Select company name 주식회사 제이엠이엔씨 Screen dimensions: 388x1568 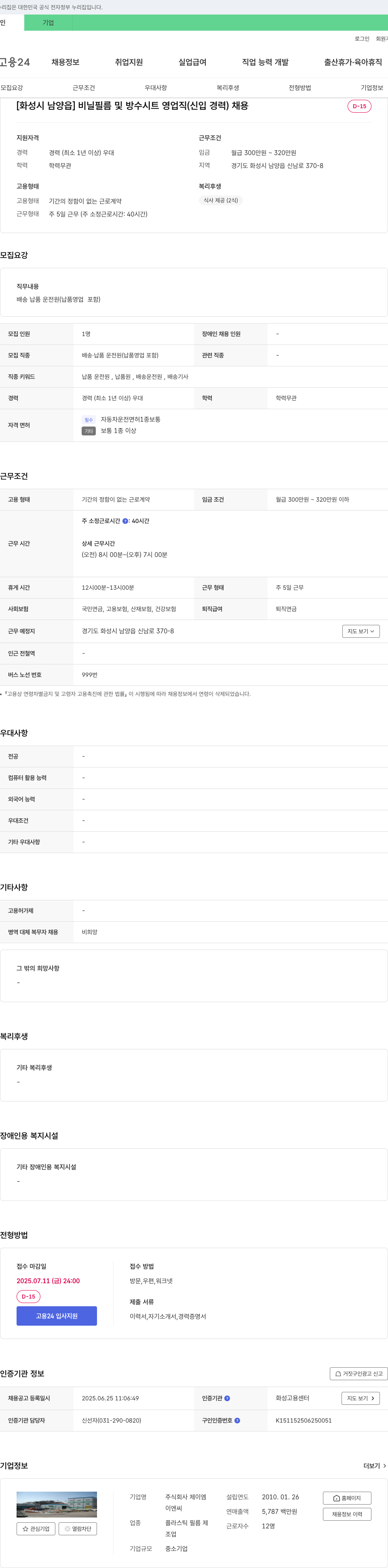pos(186,1502)
